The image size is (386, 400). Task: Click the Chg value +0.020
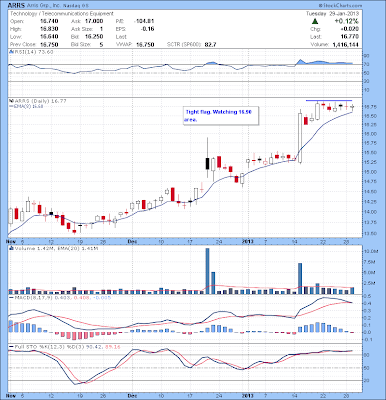(350, 29)
